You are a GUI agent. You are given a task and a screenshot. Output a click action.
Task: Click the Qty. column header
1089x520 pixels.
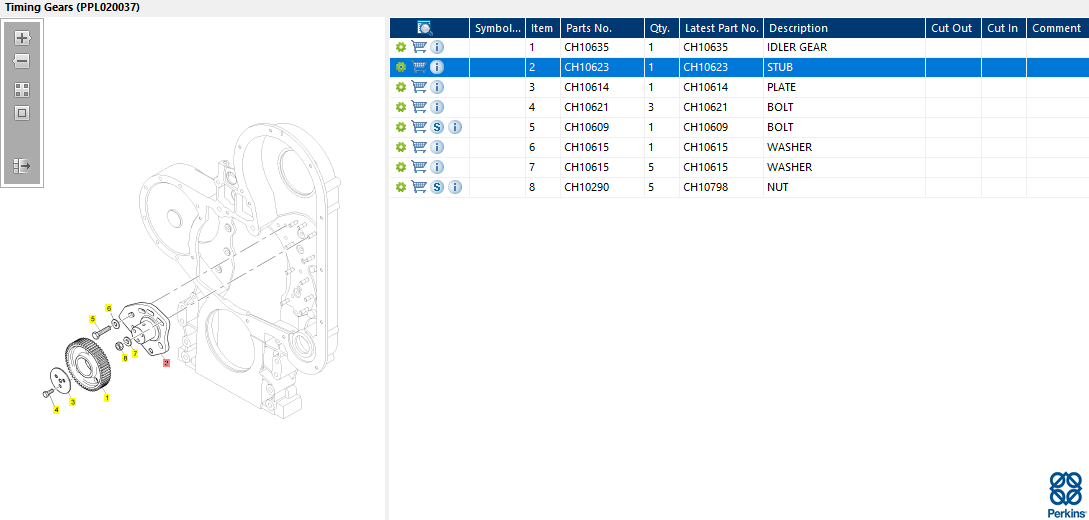[x=661, y=28]
